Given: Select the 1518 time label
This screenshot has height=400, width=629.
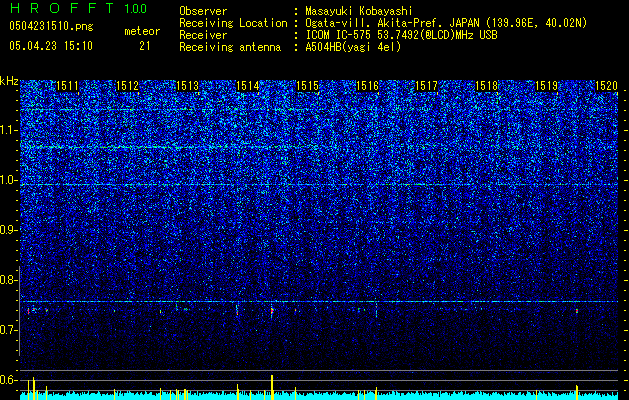Looking at the screenshot, I should [x=486, y=86].
